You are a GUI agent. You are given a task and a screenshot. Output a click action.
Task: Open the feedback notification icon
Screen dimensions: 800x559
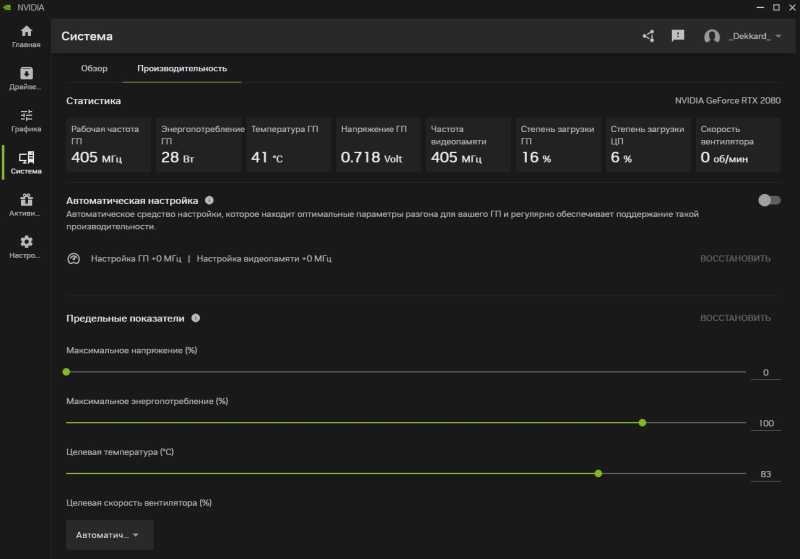click(x=678, y=36)
